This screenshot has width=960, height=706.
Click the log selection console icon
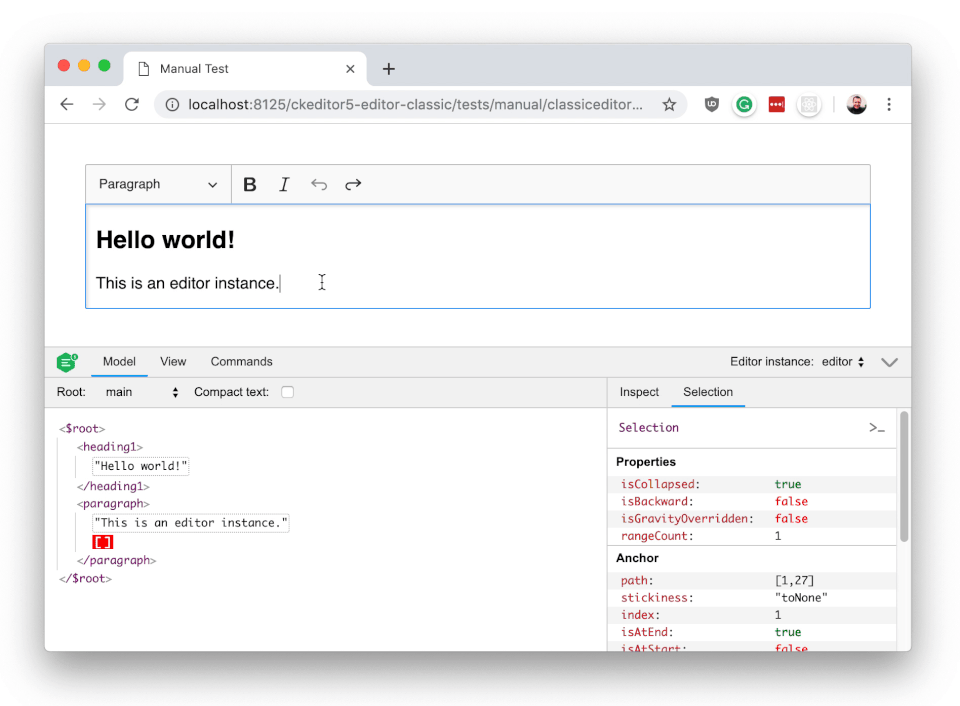876,428
